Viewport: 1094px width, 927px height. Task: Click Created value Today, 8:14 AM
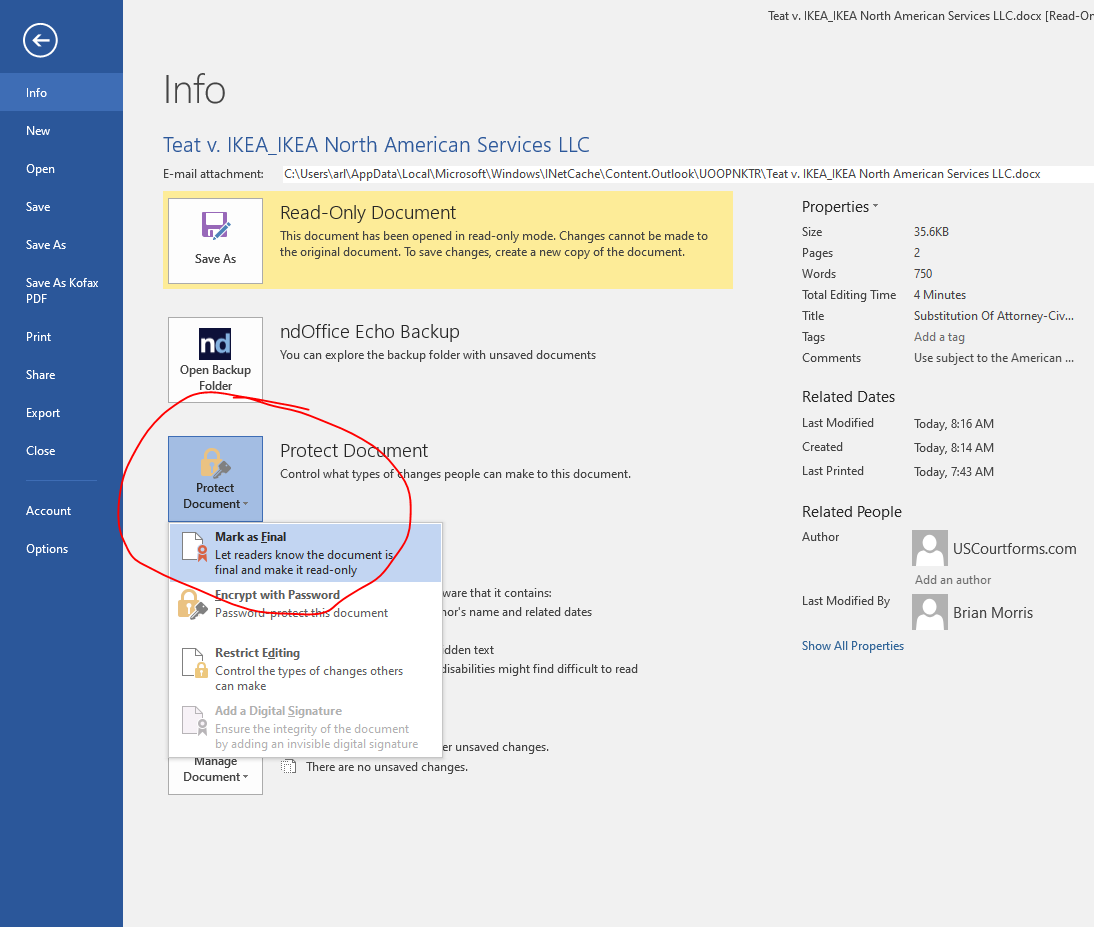coord(954,448)
